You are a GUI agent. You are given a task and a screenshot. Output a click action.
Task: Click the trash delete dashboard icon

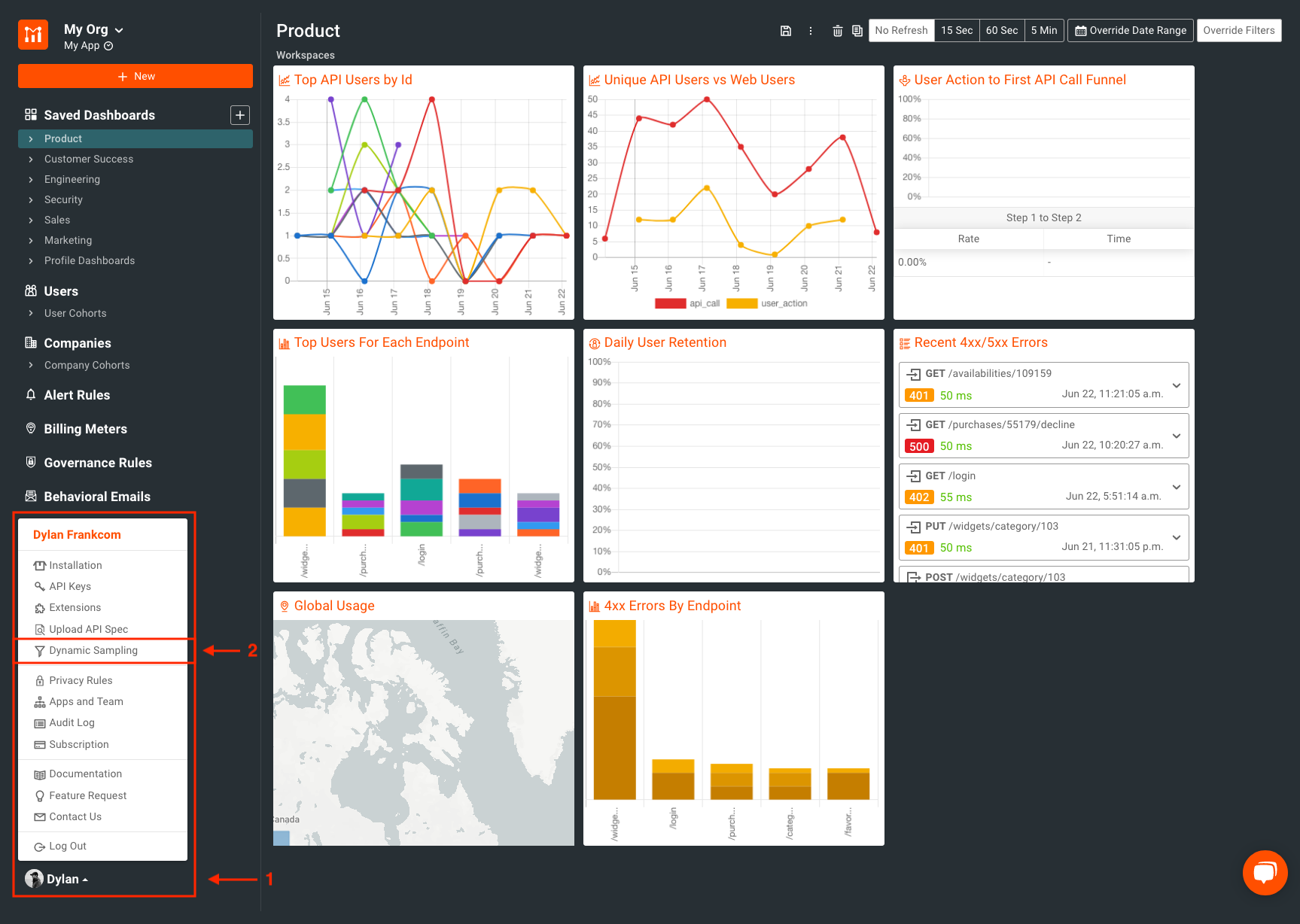click(x=837, y=31)
